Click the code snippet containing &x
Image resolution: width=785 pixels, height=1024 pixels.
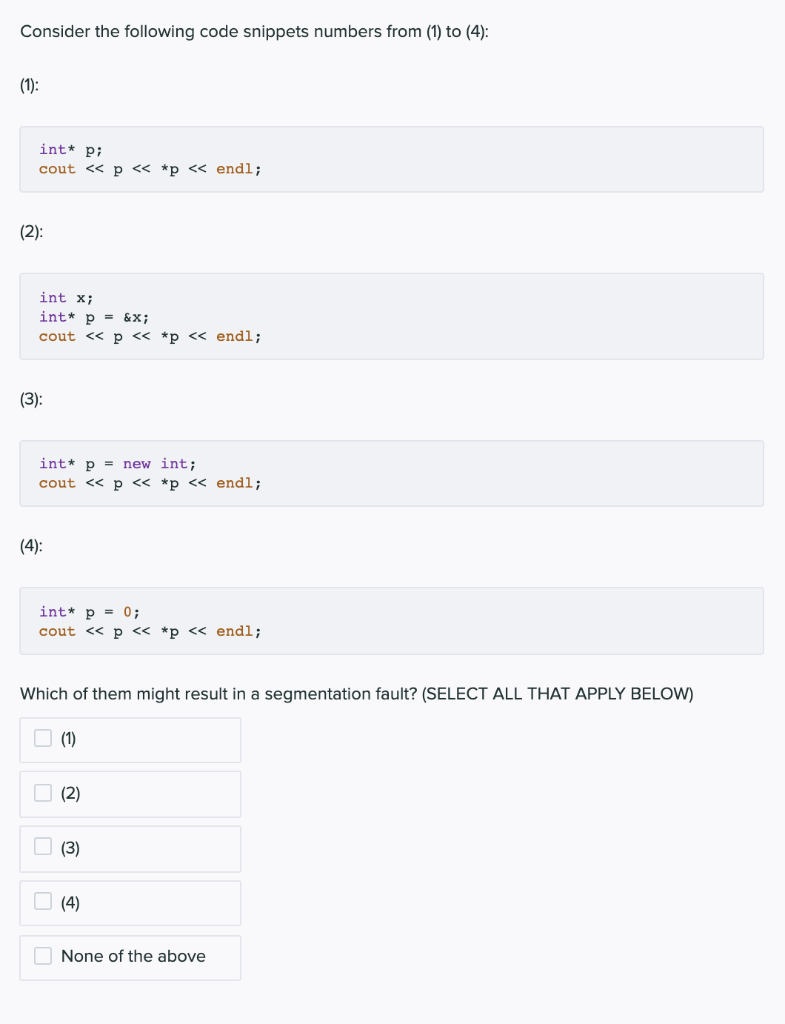(392, 315)
